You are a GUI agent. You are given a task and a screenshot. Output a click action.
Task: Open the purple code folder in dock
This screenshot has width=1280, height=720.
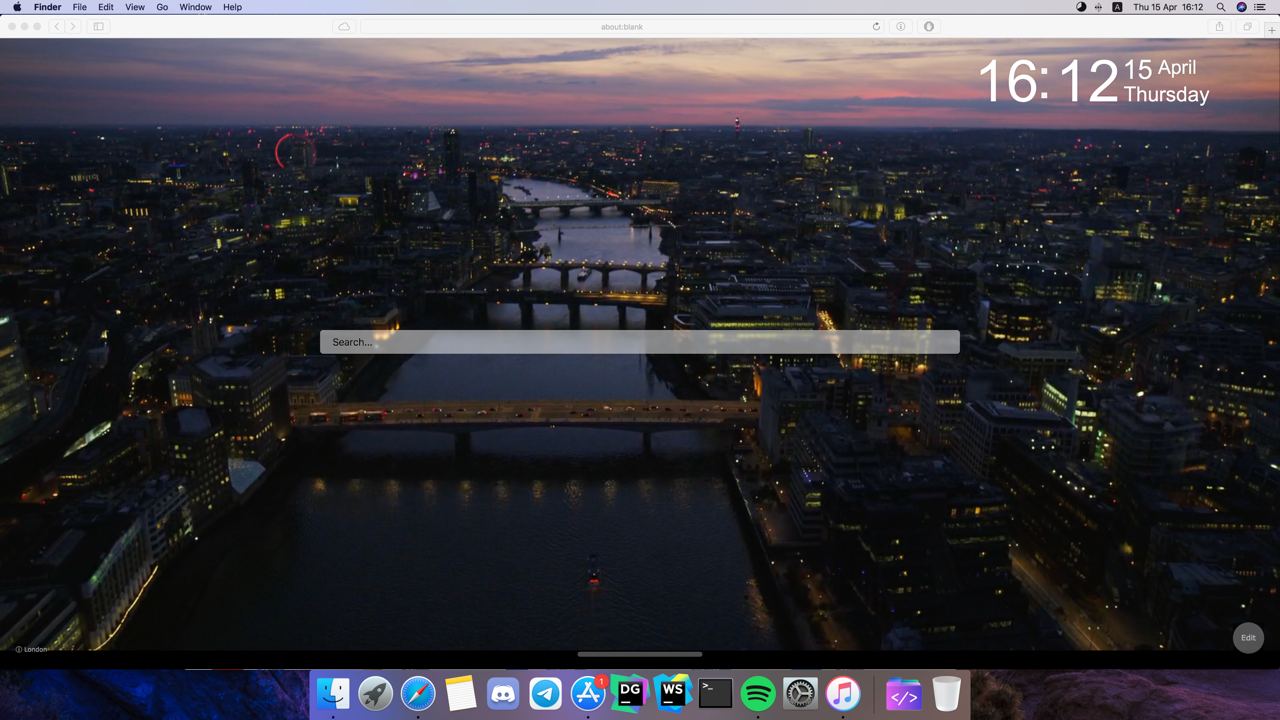tap(904, 694)
